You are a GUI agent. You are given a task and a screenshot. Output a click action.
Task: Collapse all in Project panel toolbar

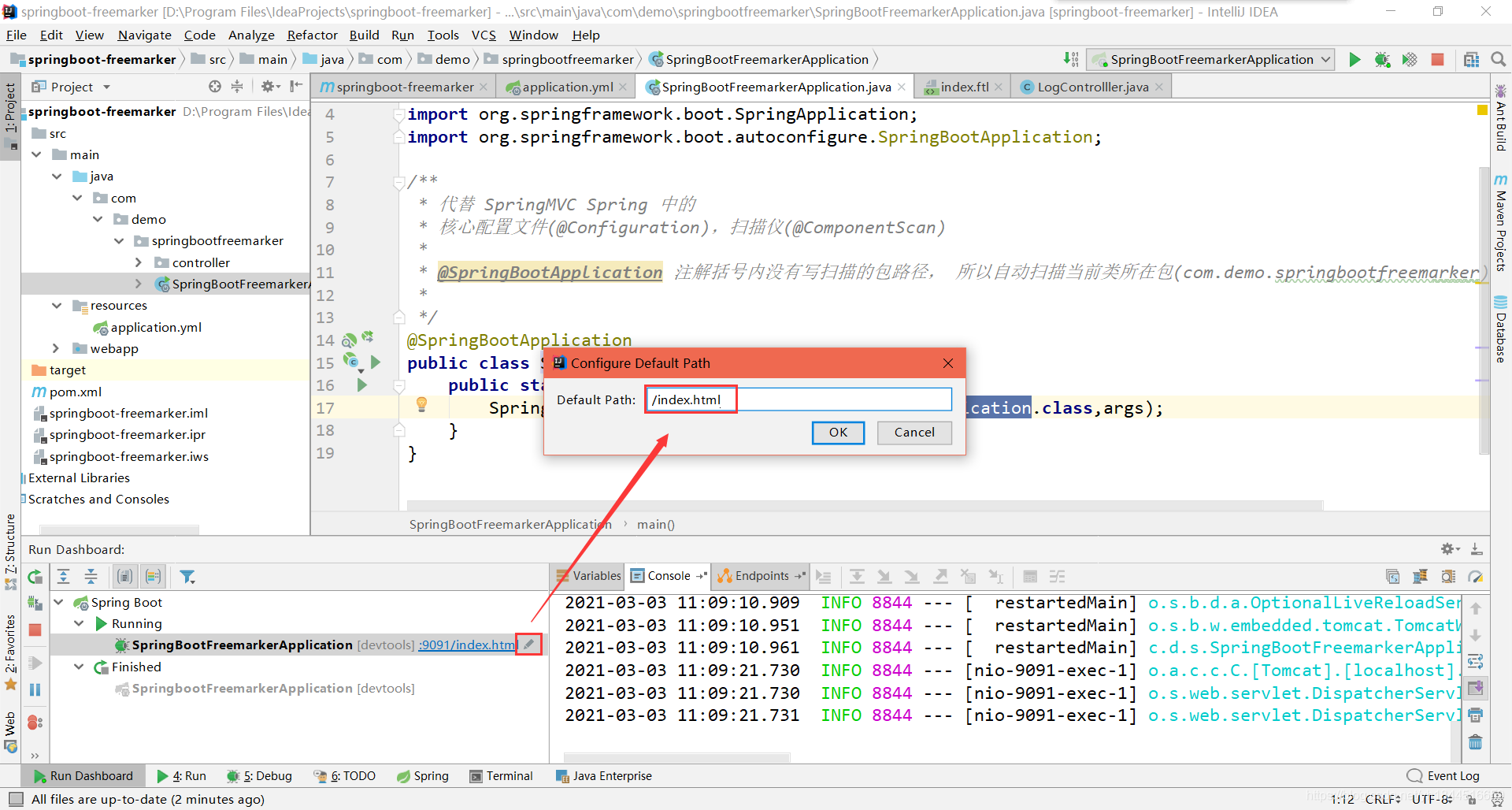click(237, 87)
